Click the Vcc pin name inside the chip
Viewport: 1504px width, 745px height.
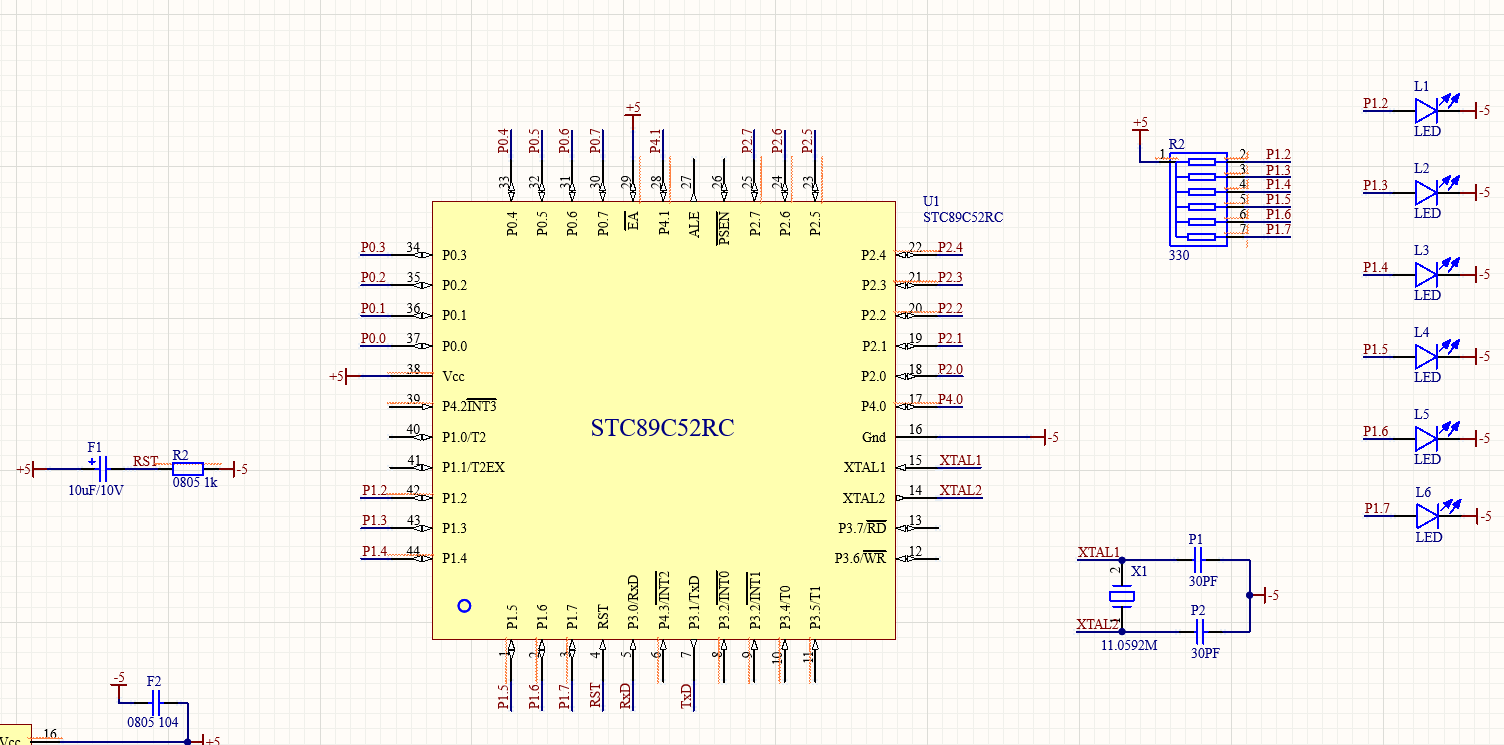[x=454, y=376]
